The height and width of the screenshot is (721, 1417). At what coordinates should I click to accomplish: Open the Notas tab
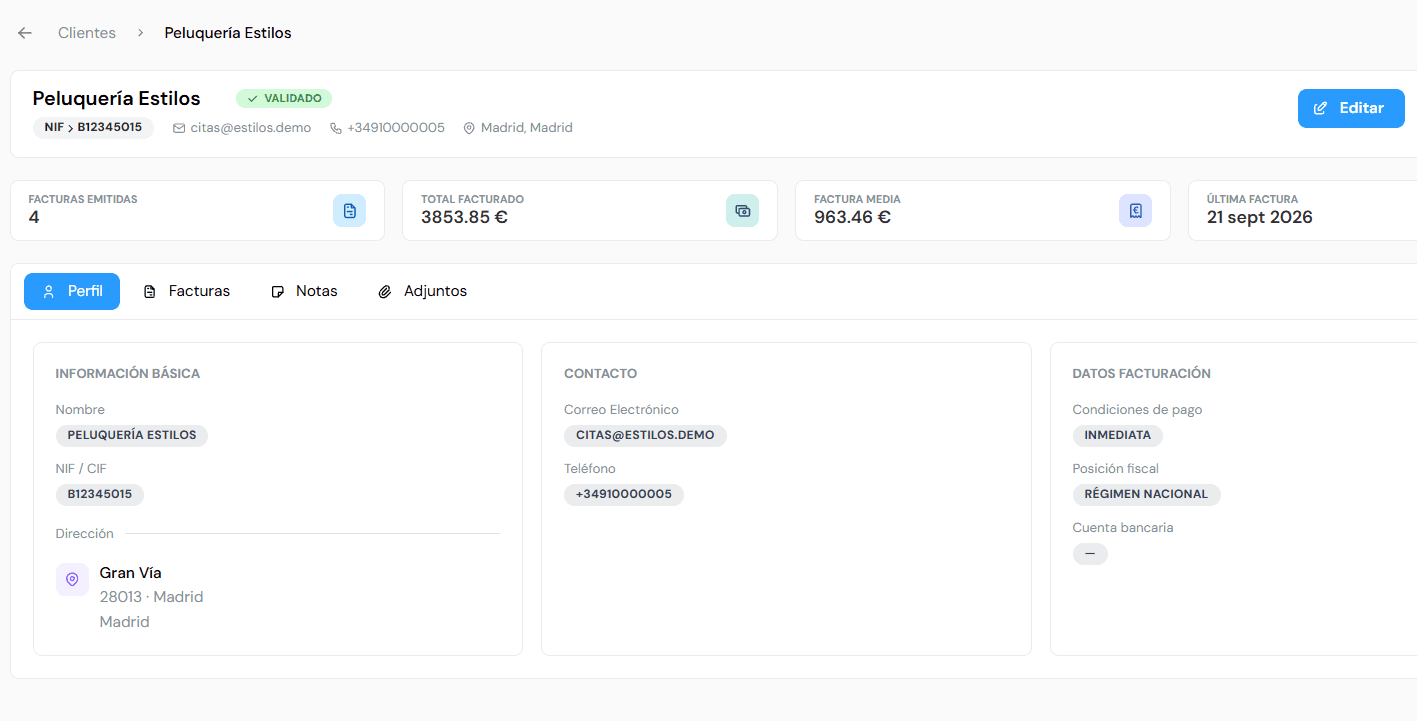(x=304, y=291)
